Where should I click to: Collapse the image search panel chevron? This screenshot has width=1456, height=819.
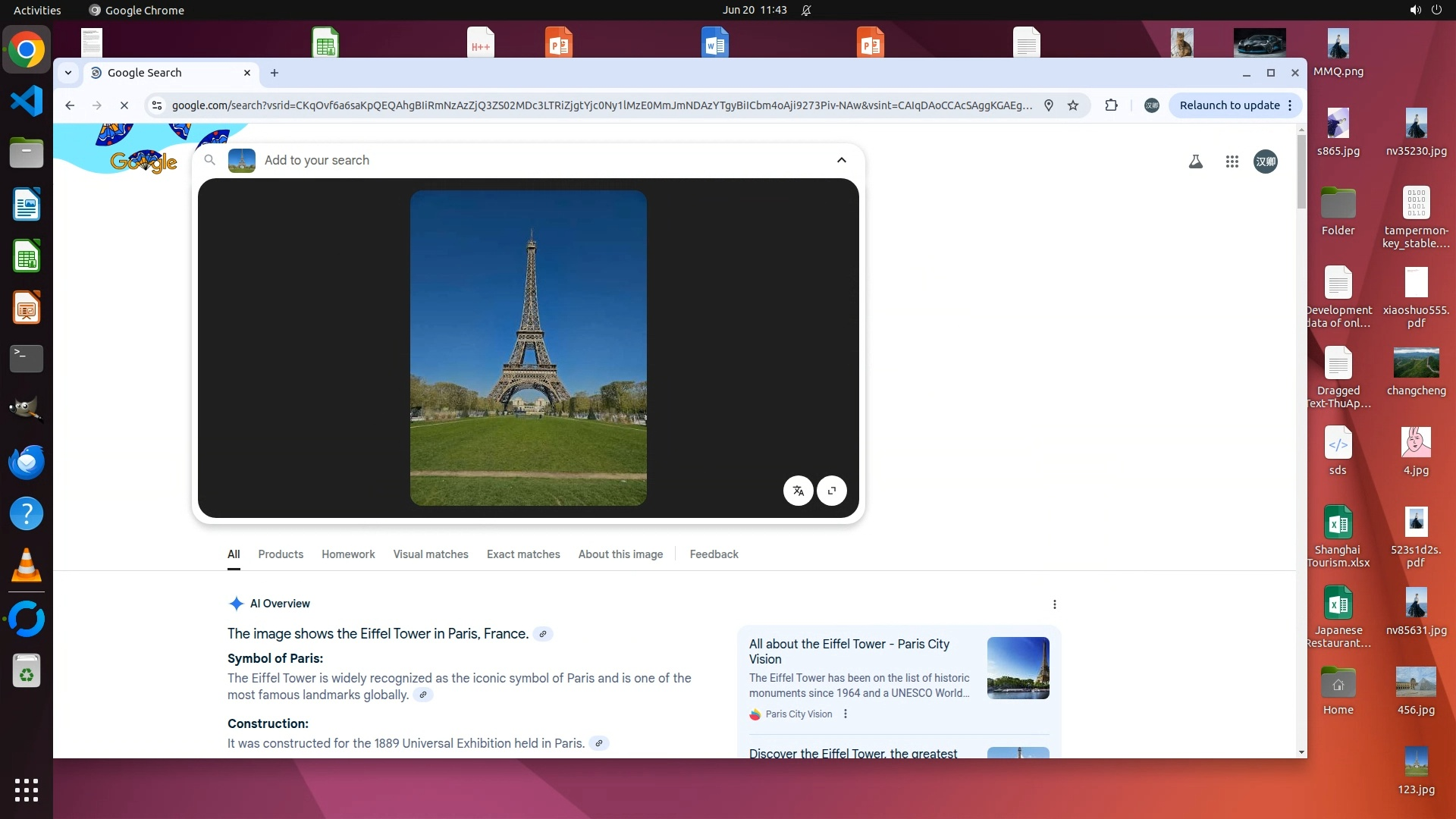tap(842, 160)
